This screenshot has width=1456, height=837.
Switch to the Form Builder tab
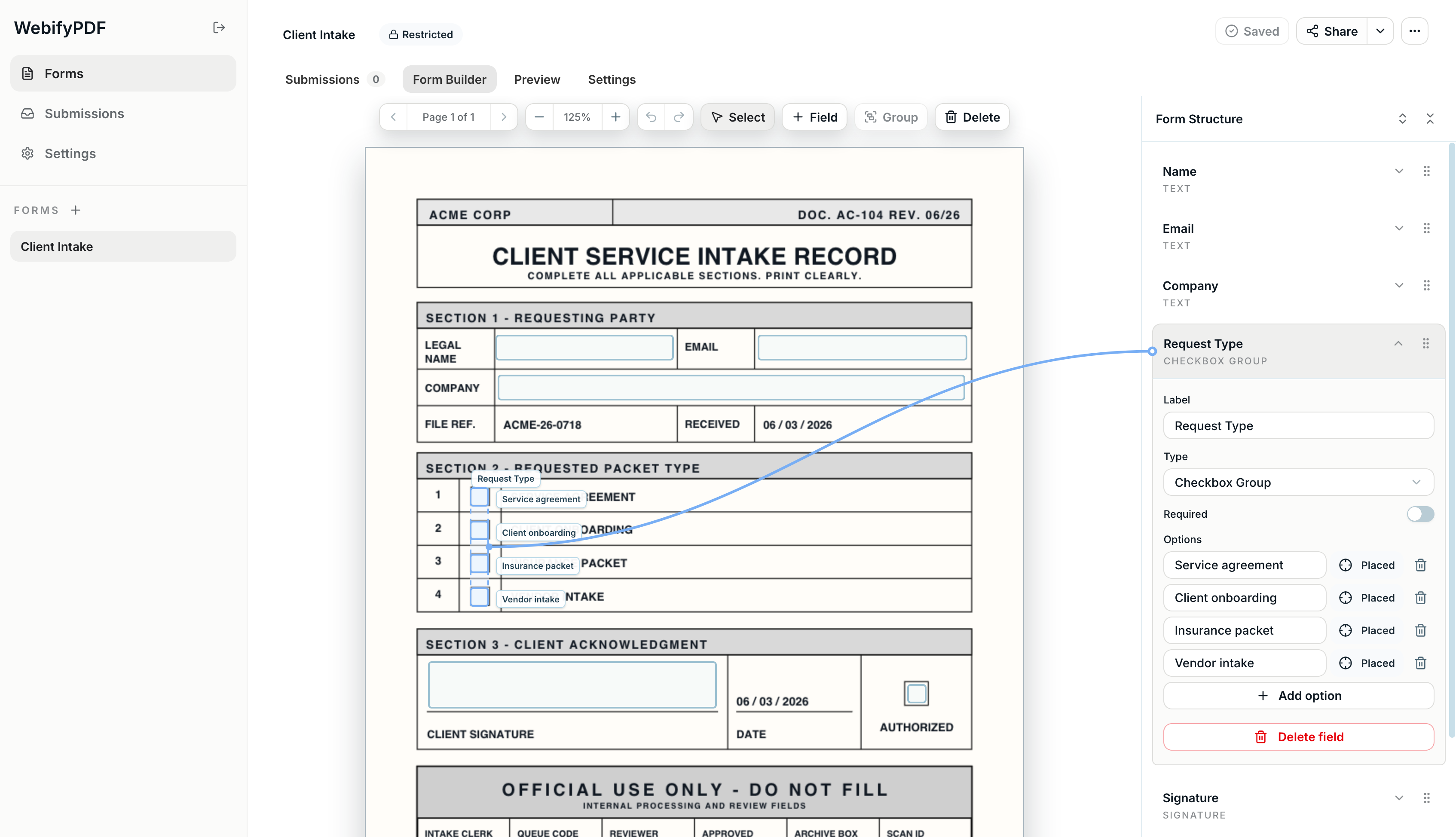449,79
